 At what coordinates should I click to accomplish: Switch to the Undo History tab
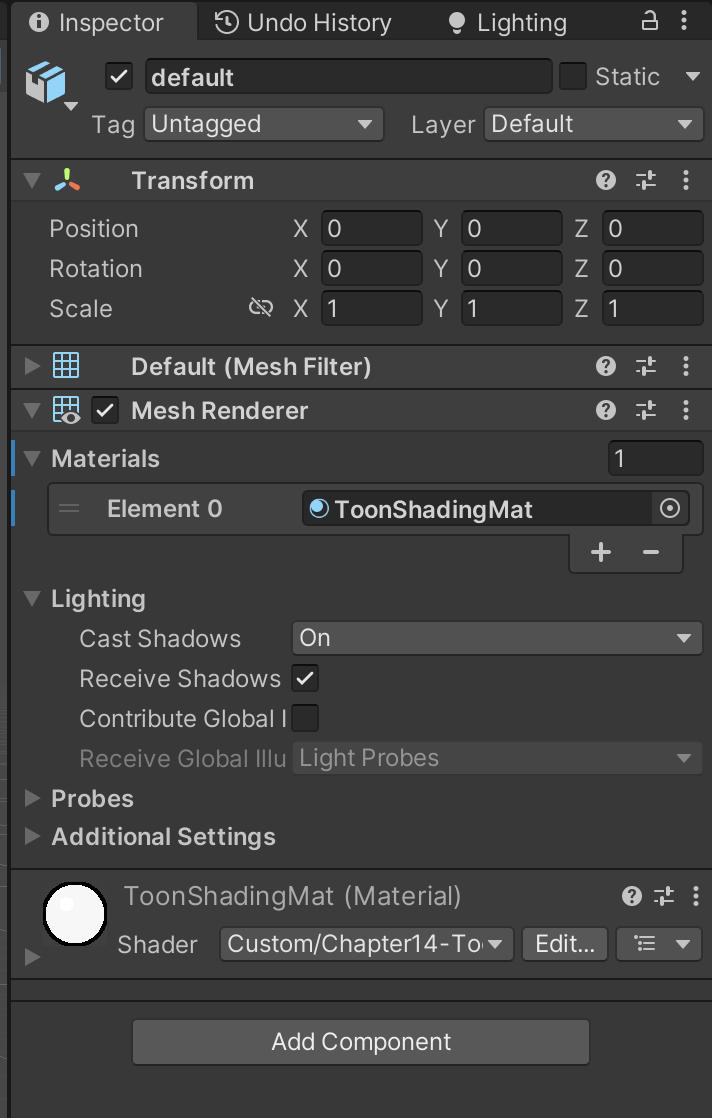click(x=304, y=22)
